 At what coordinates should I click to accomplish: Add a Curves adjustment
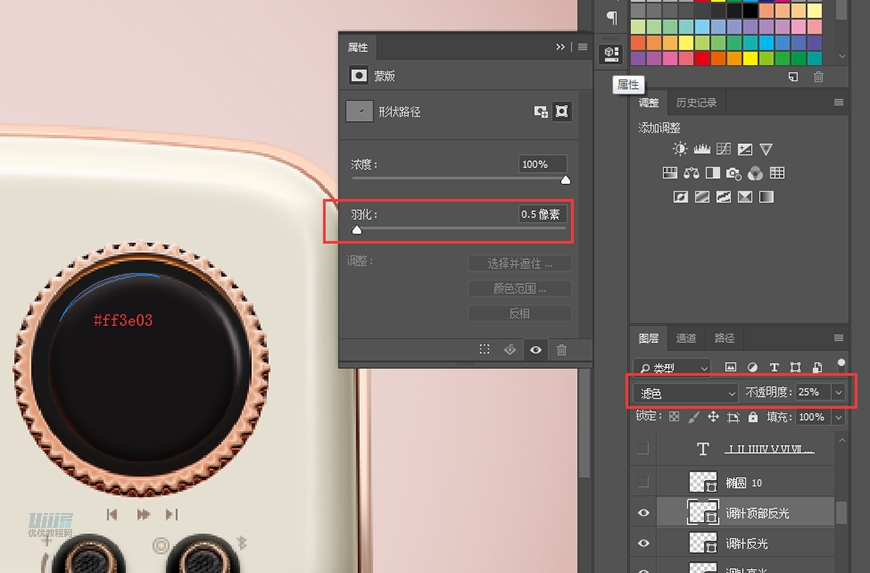pyautogui.click(x=723, y=149)
